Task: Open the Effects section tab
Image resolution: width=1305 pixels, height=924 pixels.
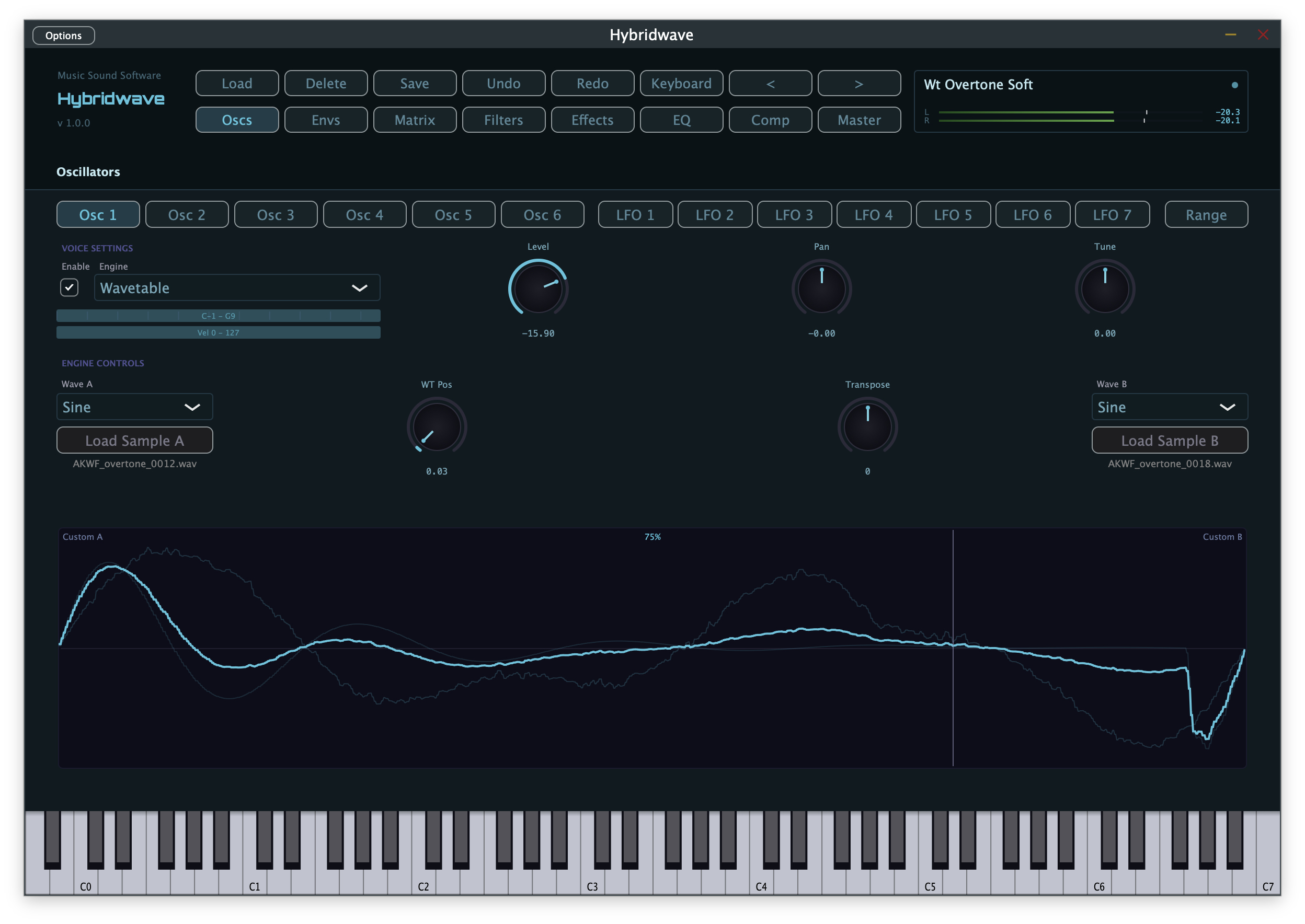Action: [592, 120]
